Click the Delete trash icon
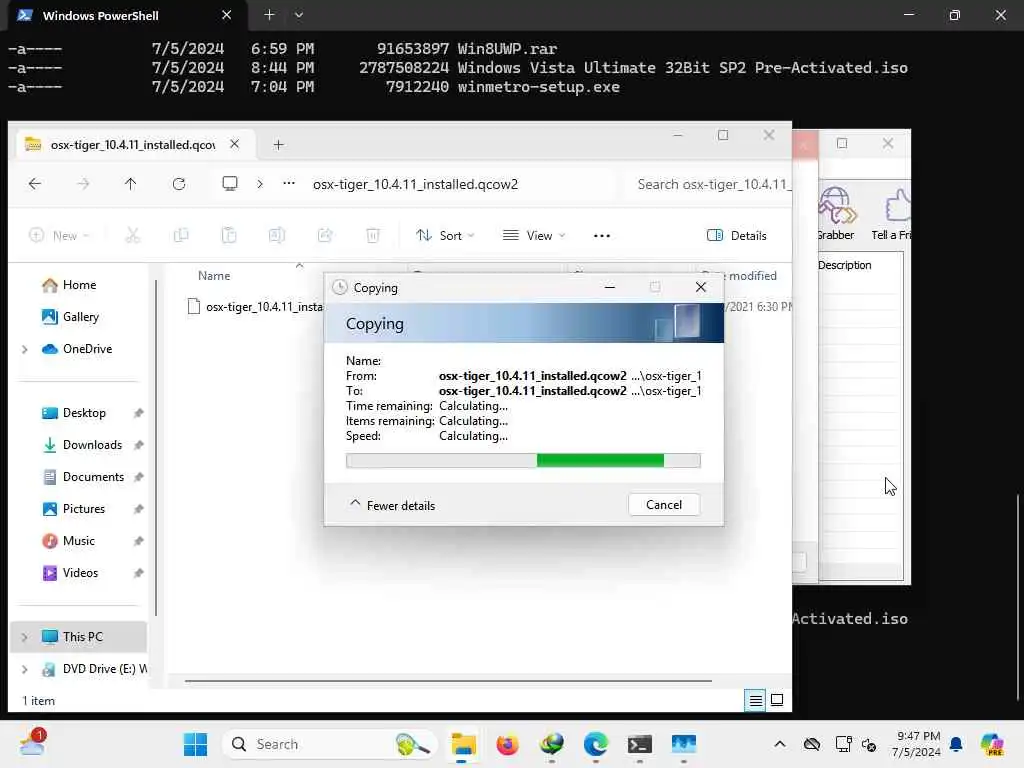This screenshot has width=1024, height=768. pos(373,235)
